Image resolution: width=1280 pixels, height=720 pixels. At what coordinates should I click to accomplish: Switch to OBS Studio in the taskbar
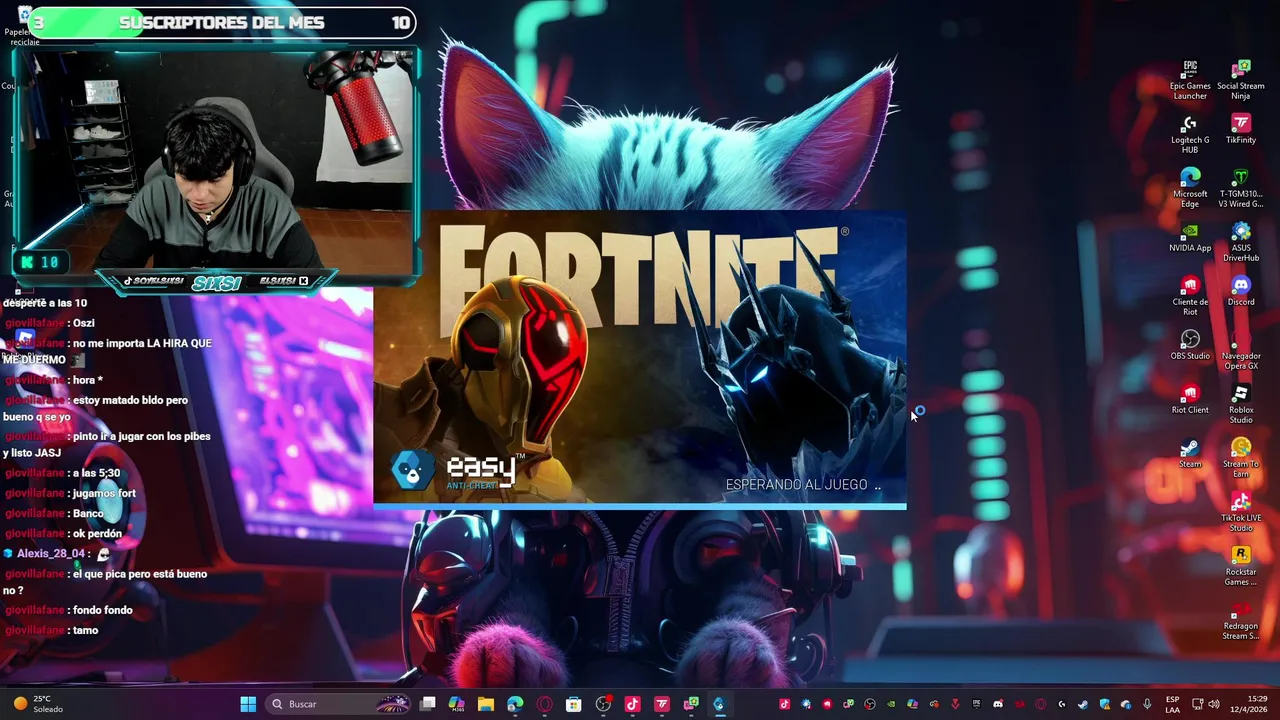603,704
